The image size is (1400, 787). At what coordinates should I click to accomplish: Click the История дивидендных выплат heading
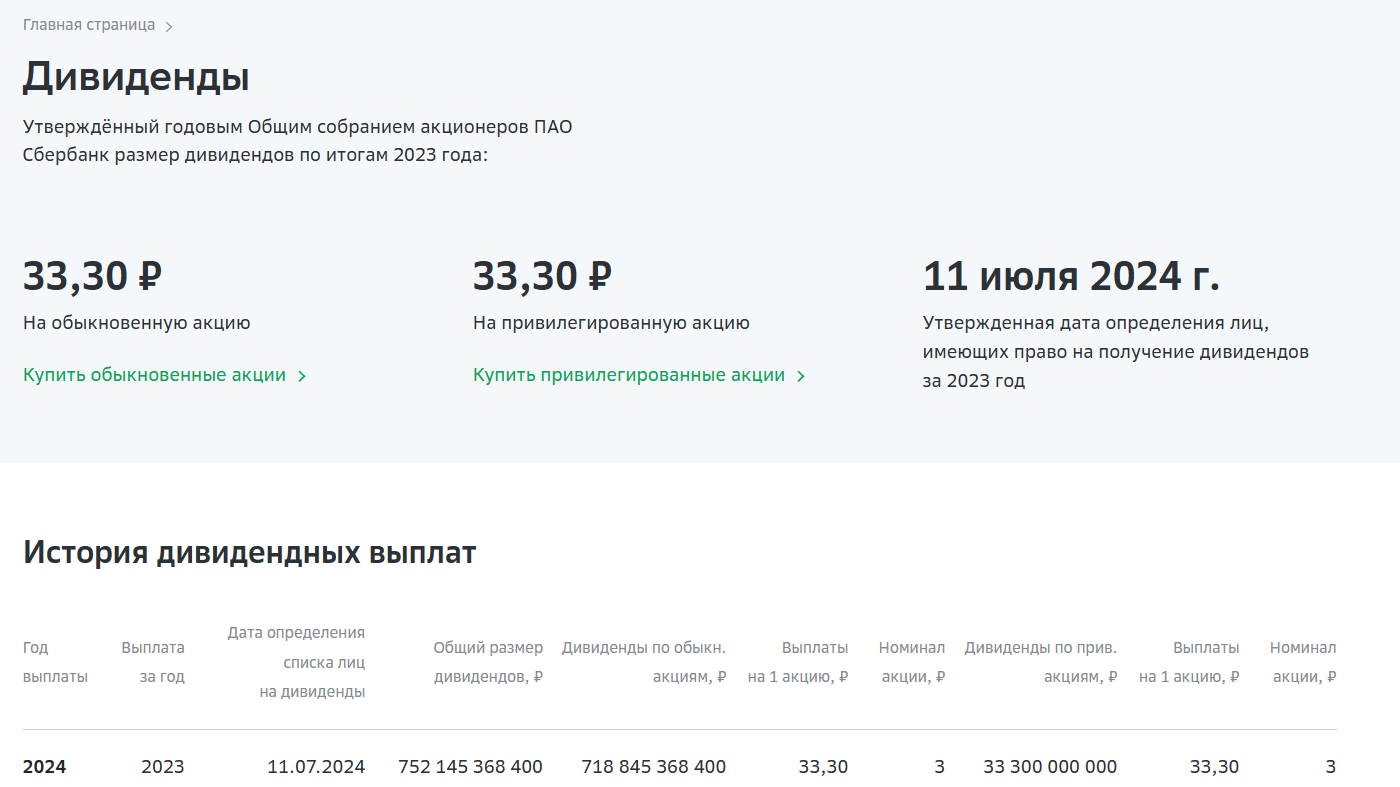tap(250, 552)
